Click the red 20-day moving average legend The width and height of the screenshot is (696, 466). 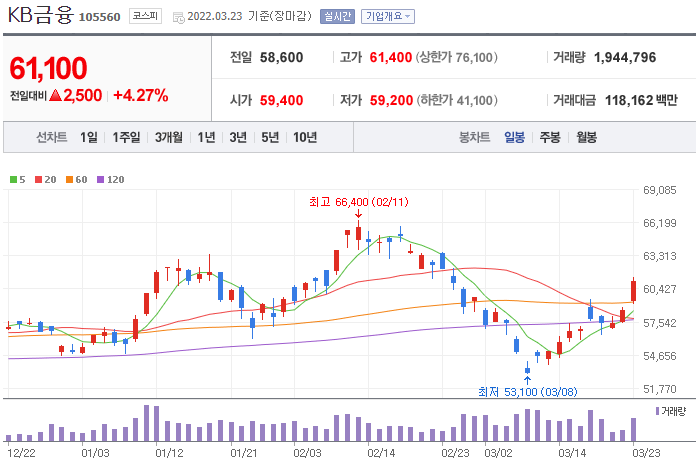click(x=46, y=179)
